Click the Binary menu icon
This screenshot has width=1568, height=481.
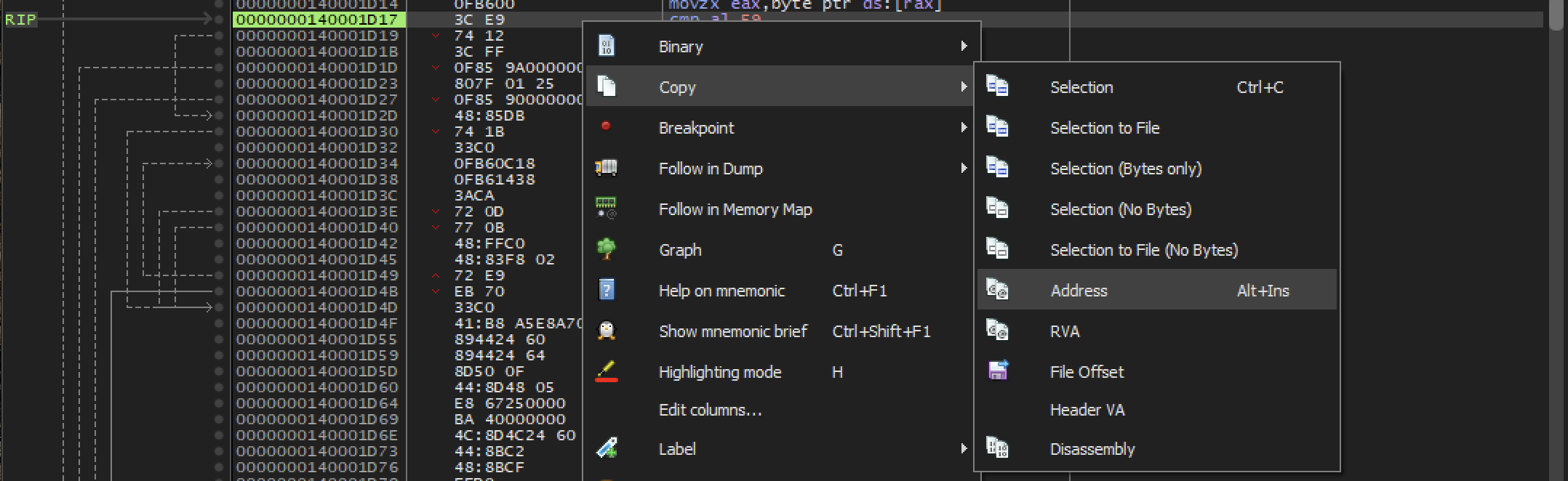(x=606, y=46)
